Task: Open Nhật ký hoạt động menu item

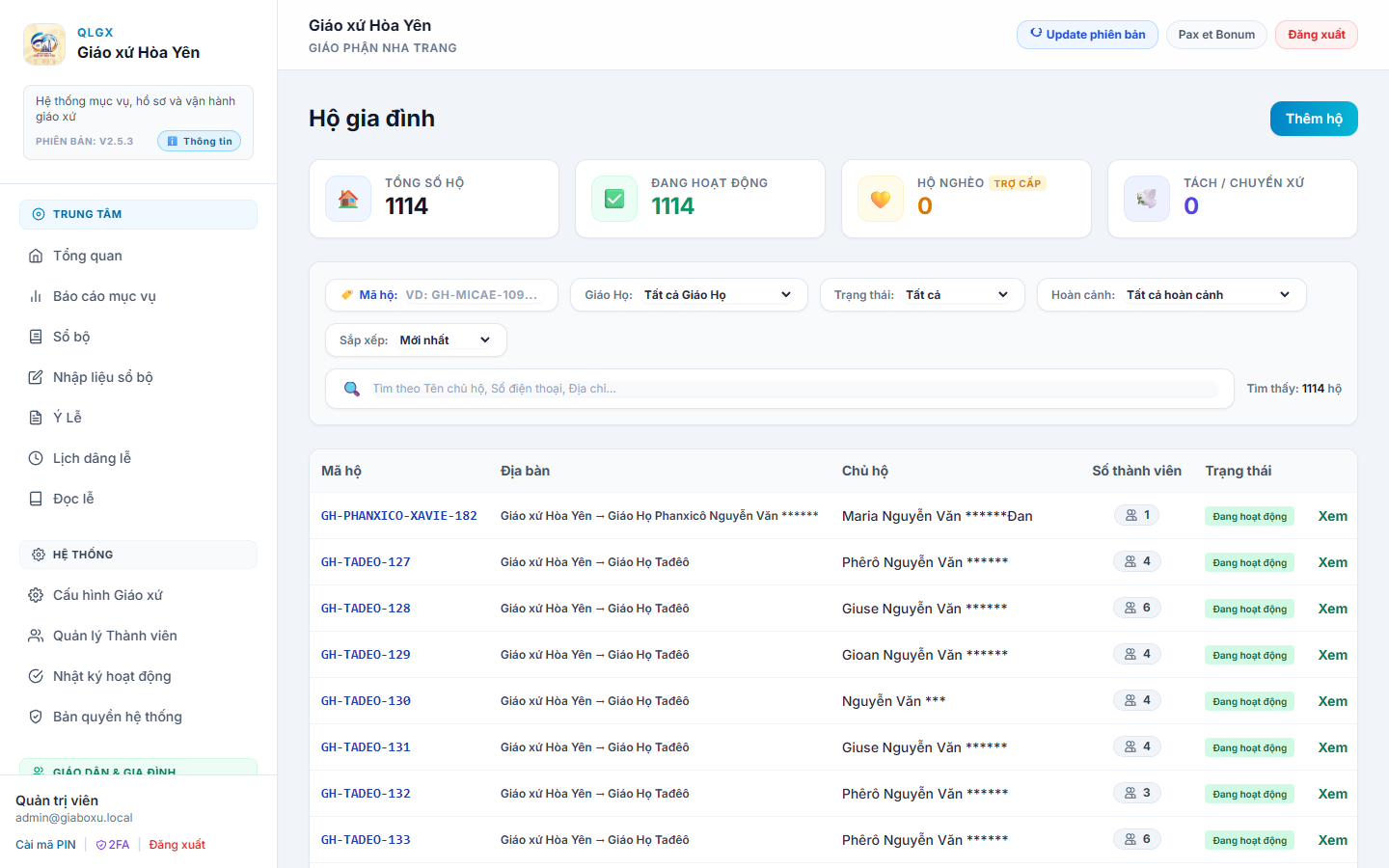Action: tap(138, 676)
